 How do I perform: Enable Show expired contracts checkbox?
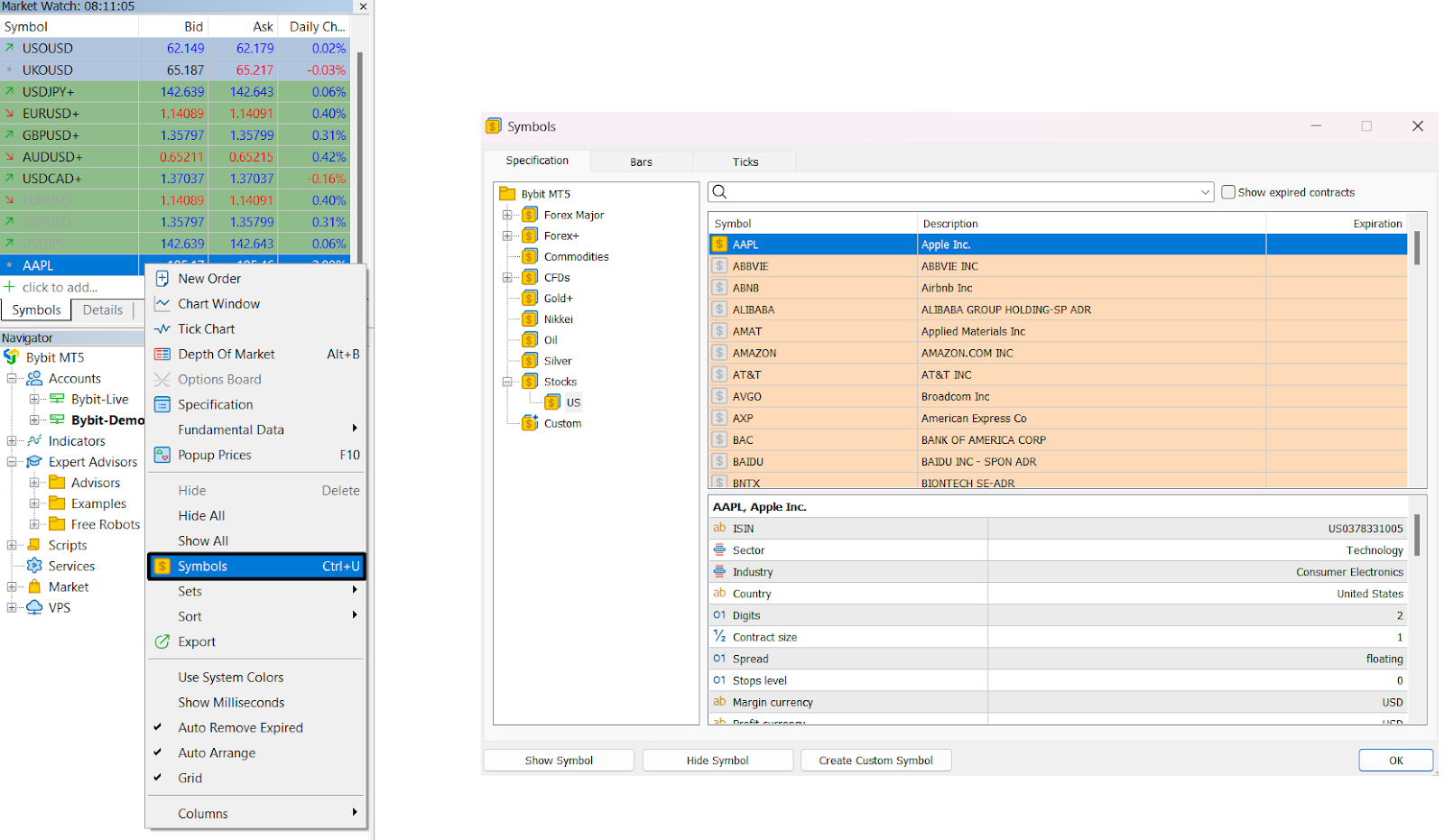coord(1228,192)
